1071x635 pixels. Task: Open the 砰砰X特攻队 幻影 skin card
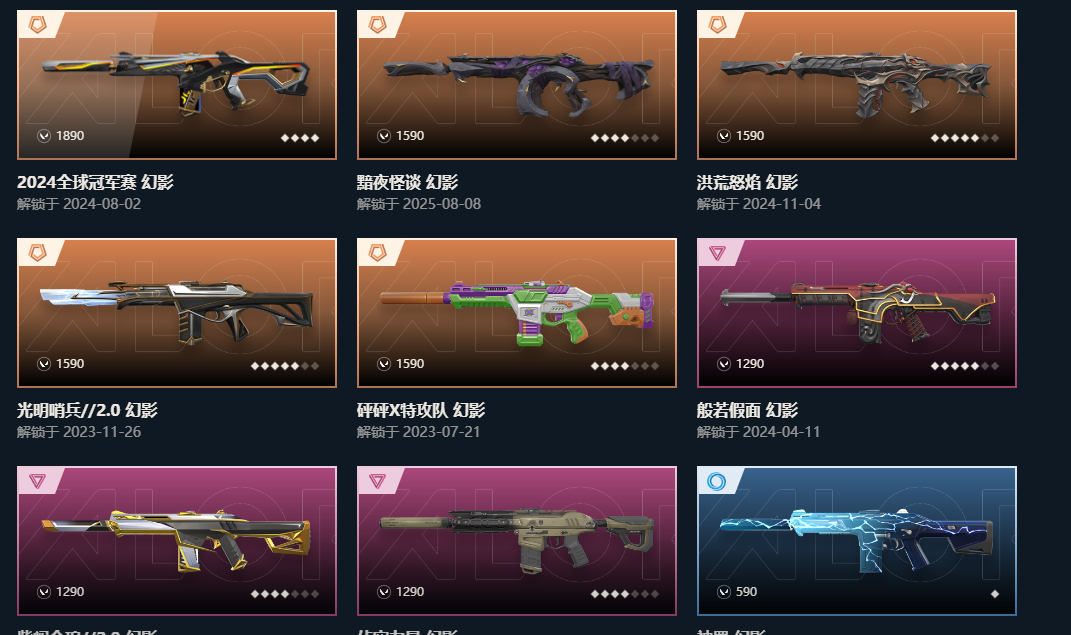(517, 313)
